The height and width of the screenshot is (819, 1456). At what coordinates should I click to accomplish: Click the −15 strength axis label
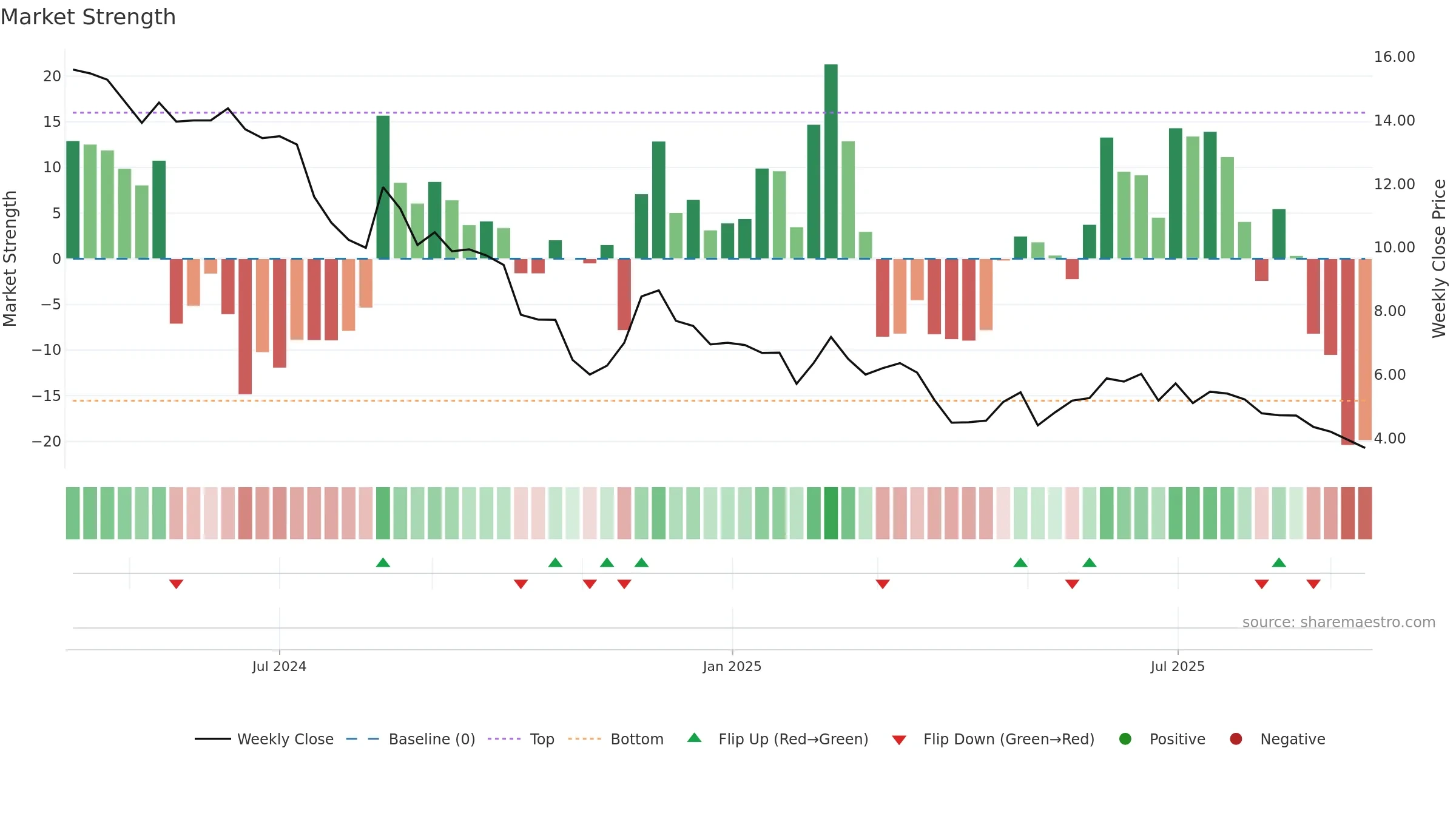46,396
